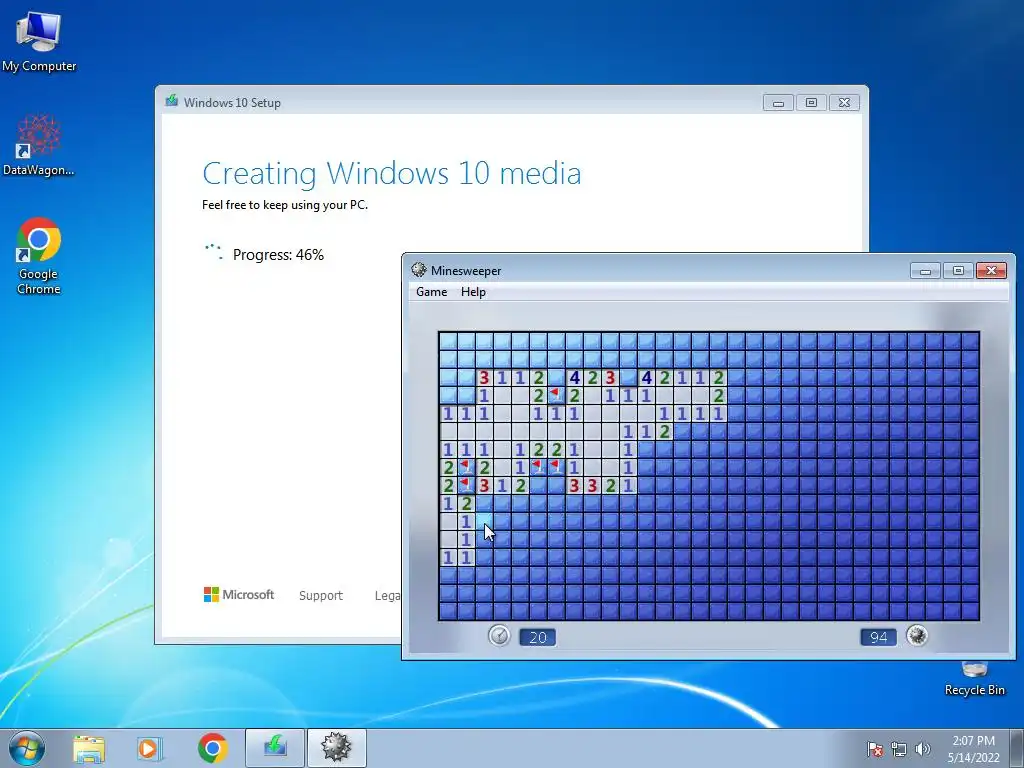
Task: Select the My Computer desktop icon
Action: 39,42
